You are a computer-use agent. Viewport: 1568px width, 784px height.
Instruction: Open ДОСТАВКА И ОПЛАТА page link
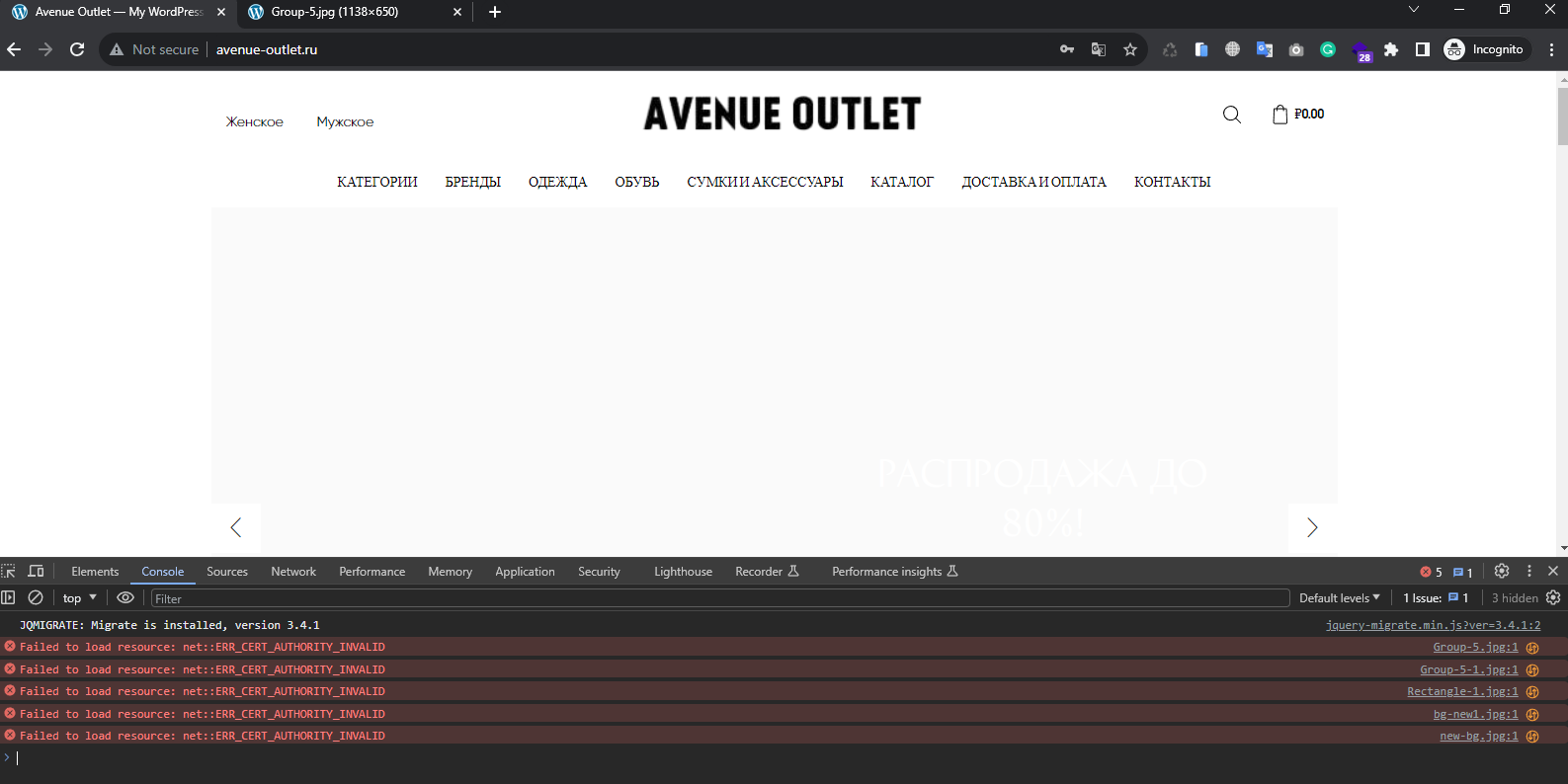click(1034, 182)
